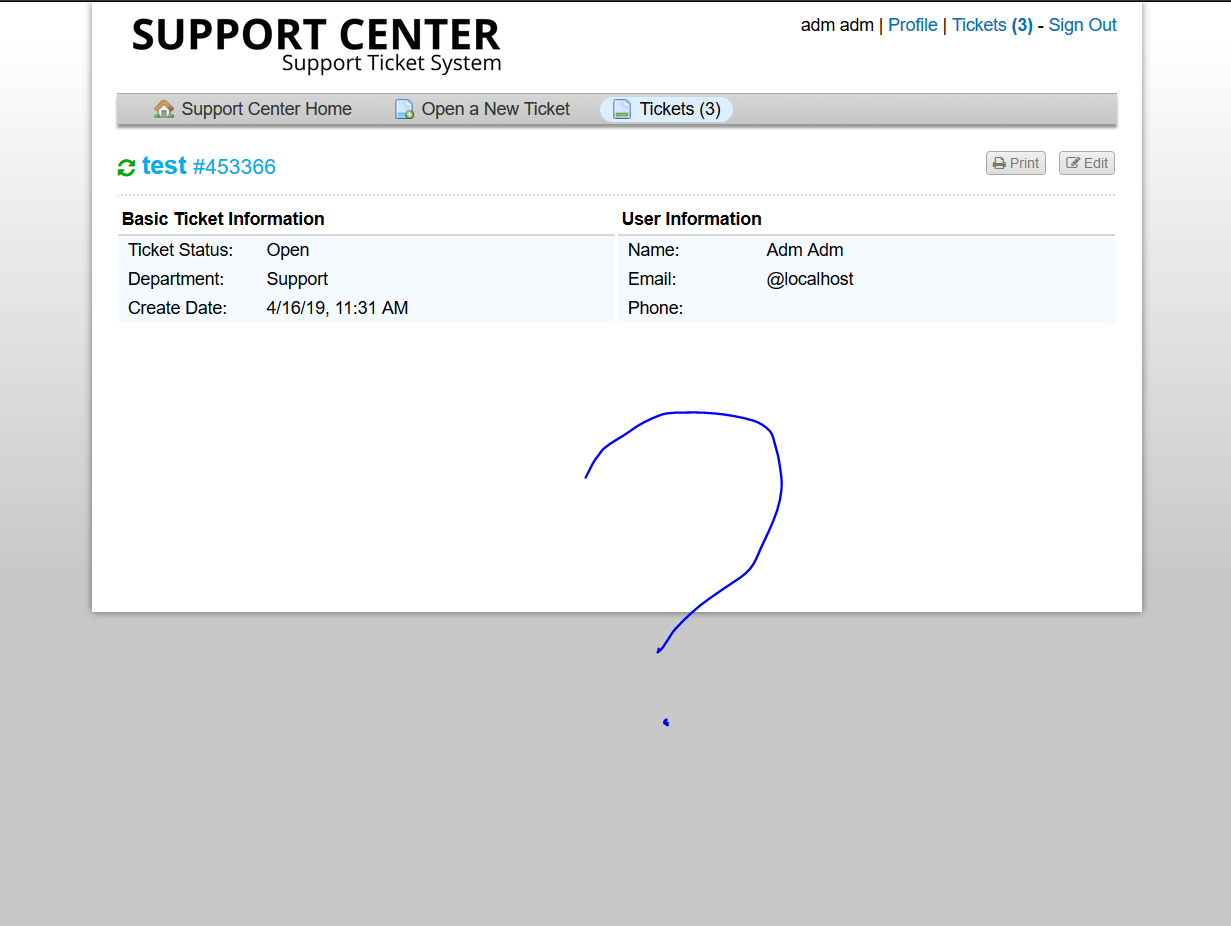The image size is (1231, 926).
Task: Open the Tickets (3) link in the top-right header
Action: point(991,25)
